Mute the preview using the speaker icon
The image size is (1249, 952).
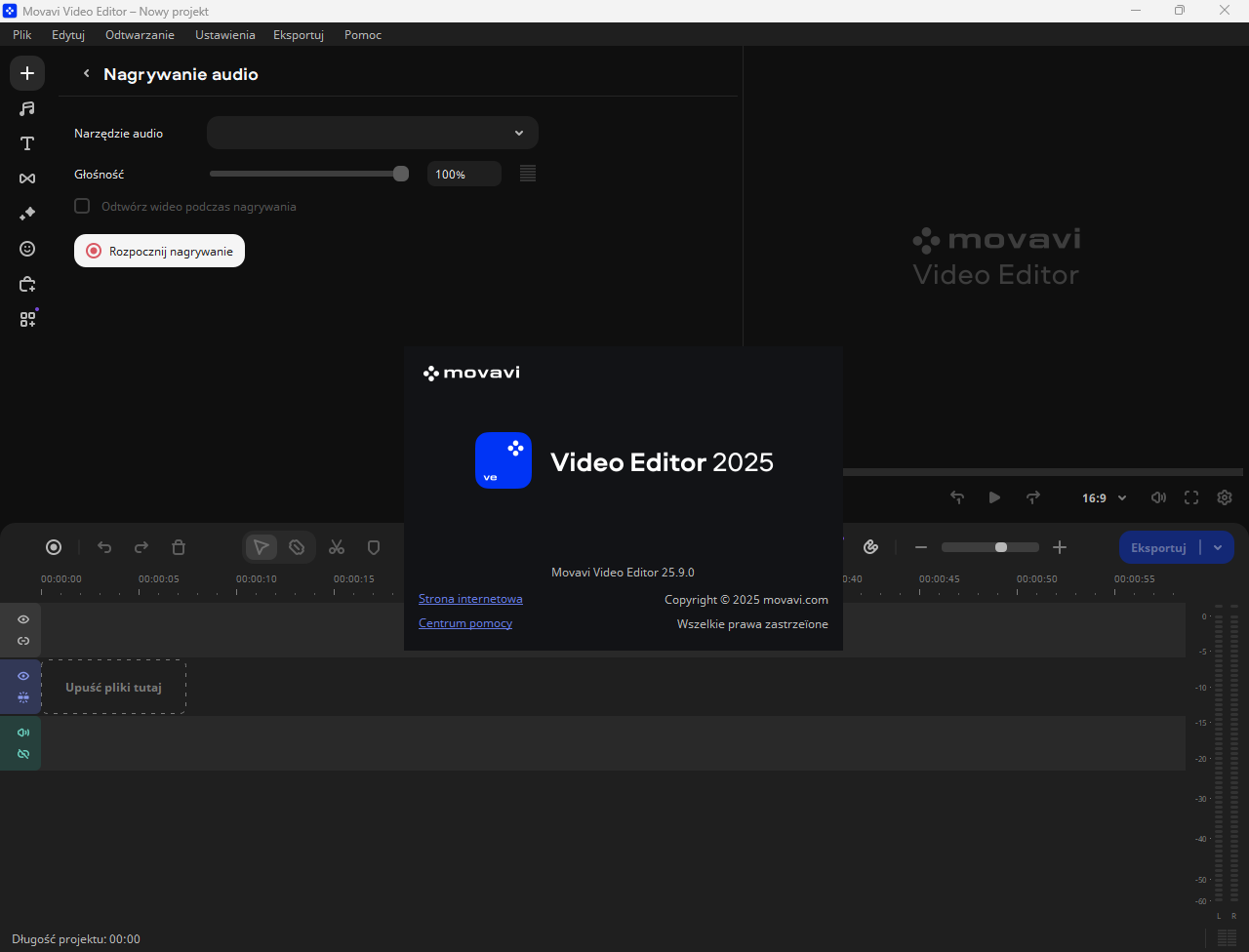(1158, 497)
